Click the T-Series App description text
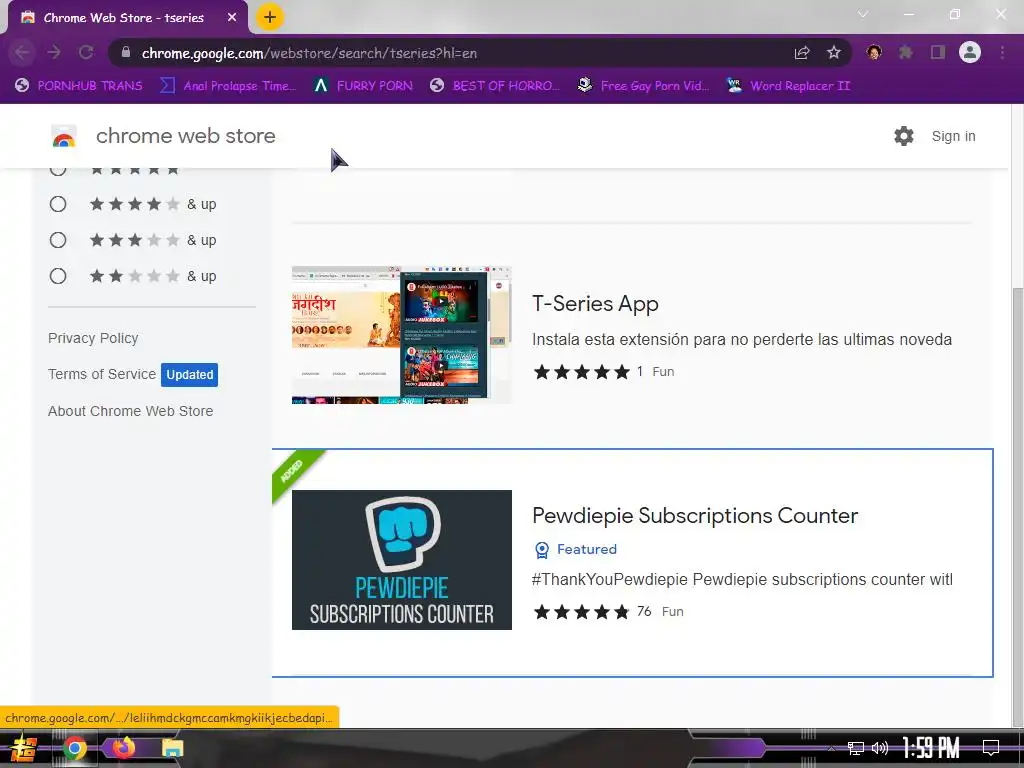This screenshot has width=1024, height=768. [742, 340]
